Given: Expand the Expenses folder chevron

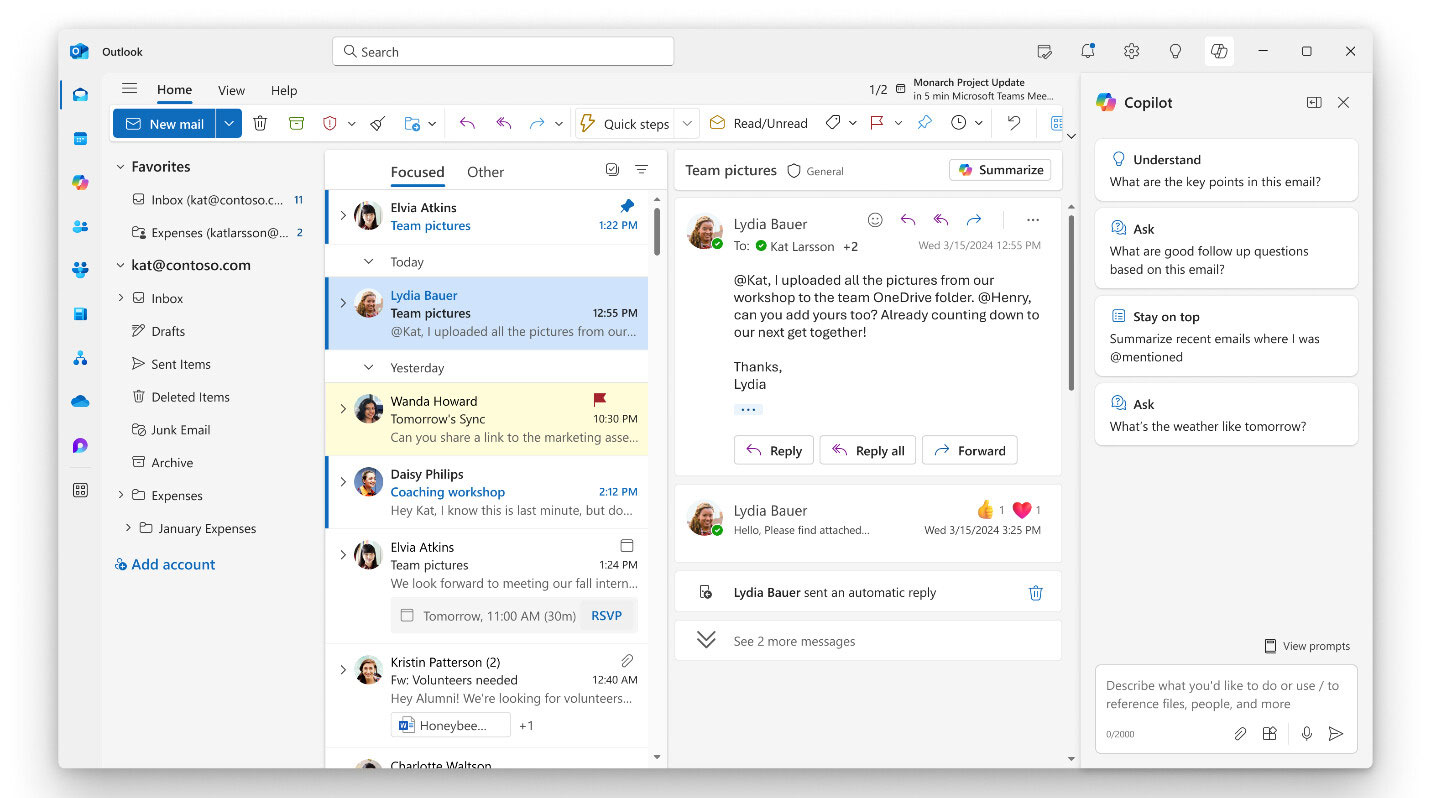Looking at the screenshot, I should tap(121, 495).
